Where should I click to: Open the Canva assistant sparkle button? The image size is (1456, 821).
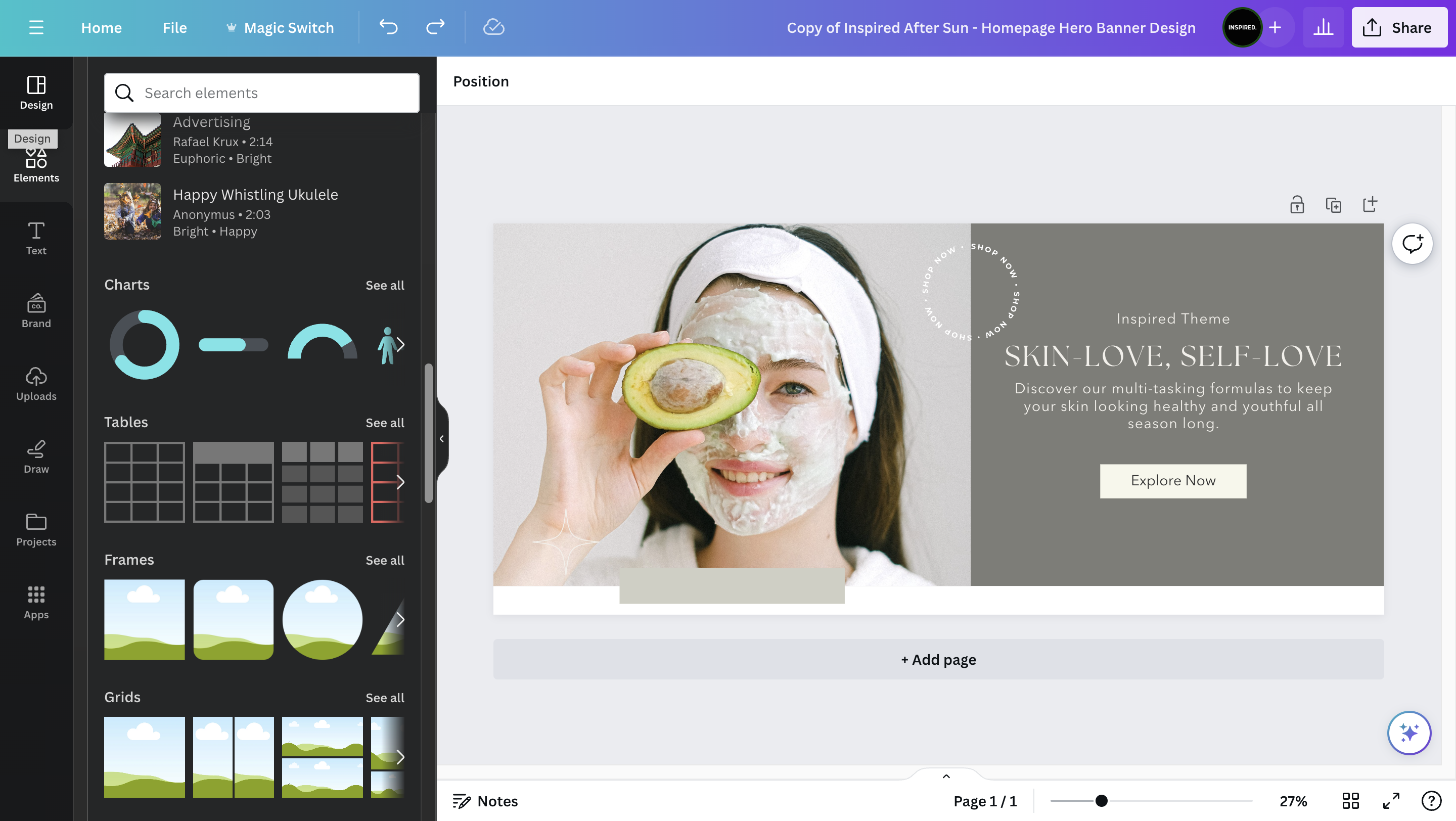[x=1408, y=733]
